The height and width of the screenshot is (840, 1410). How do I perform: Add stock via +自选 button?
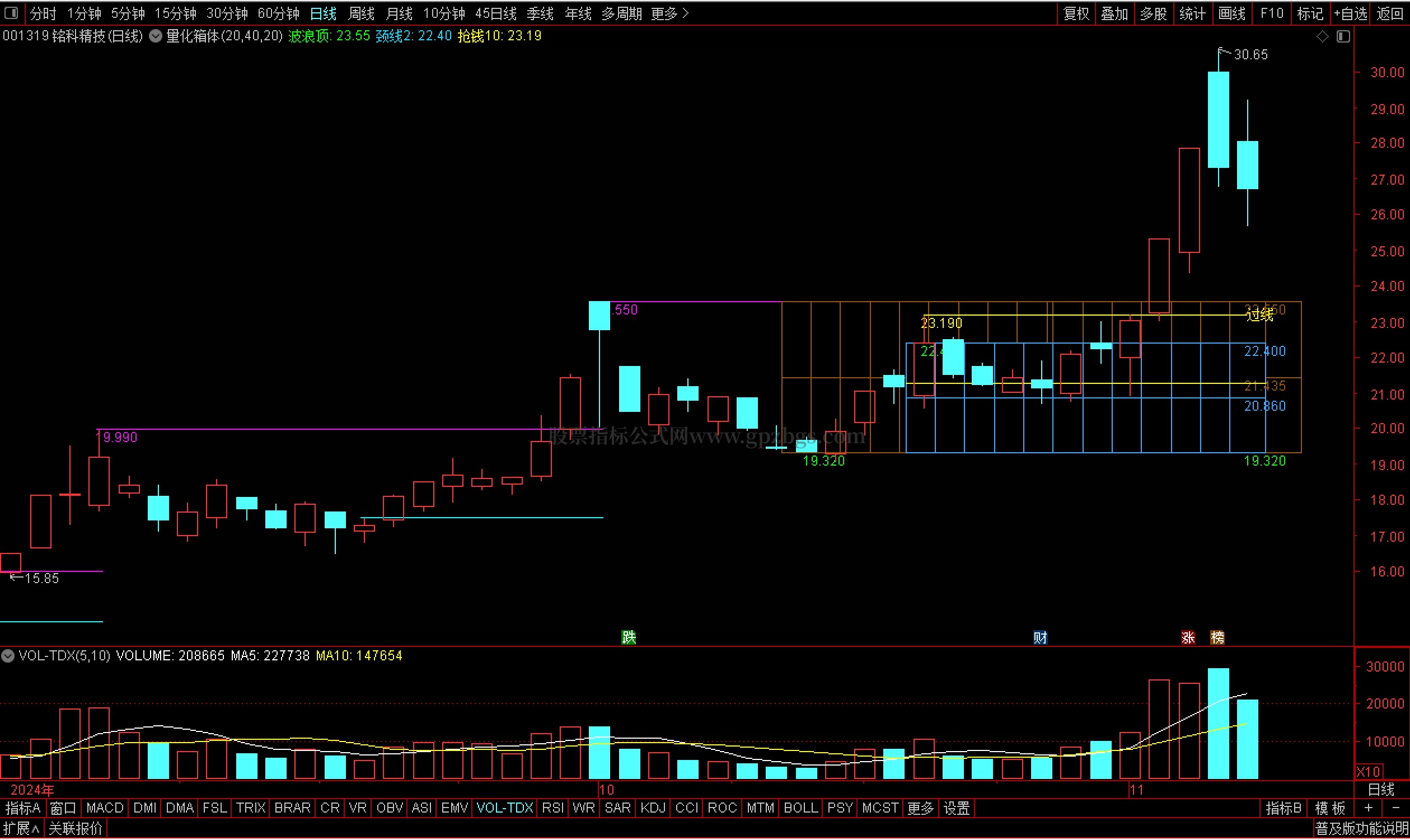click(1351, 13)
